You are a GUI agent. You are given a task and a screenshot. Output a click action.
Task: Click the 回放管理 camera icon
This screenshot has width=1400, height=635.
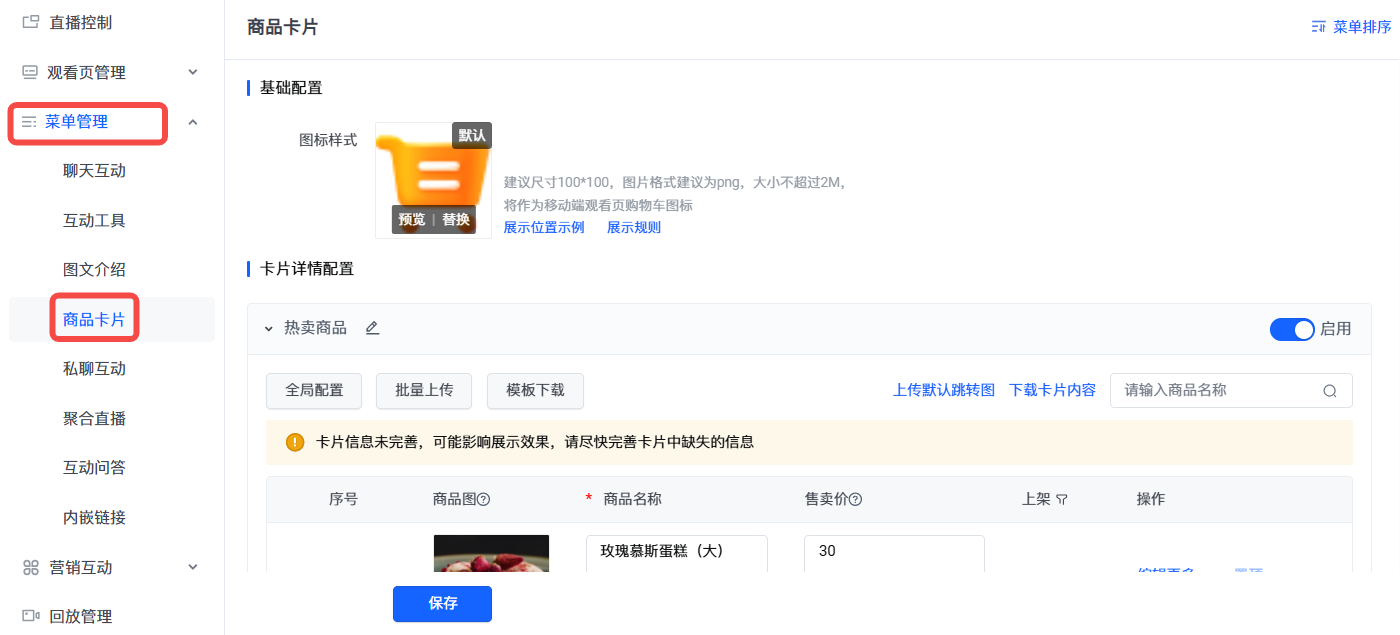(x=30, y=616)
